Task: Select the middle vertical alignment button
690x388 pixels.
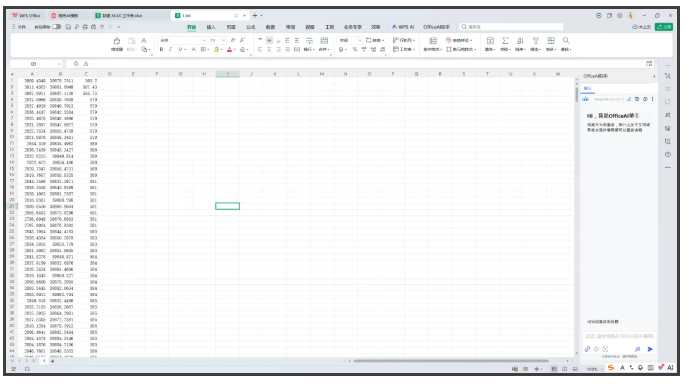Action: click(x=269, y=40)
